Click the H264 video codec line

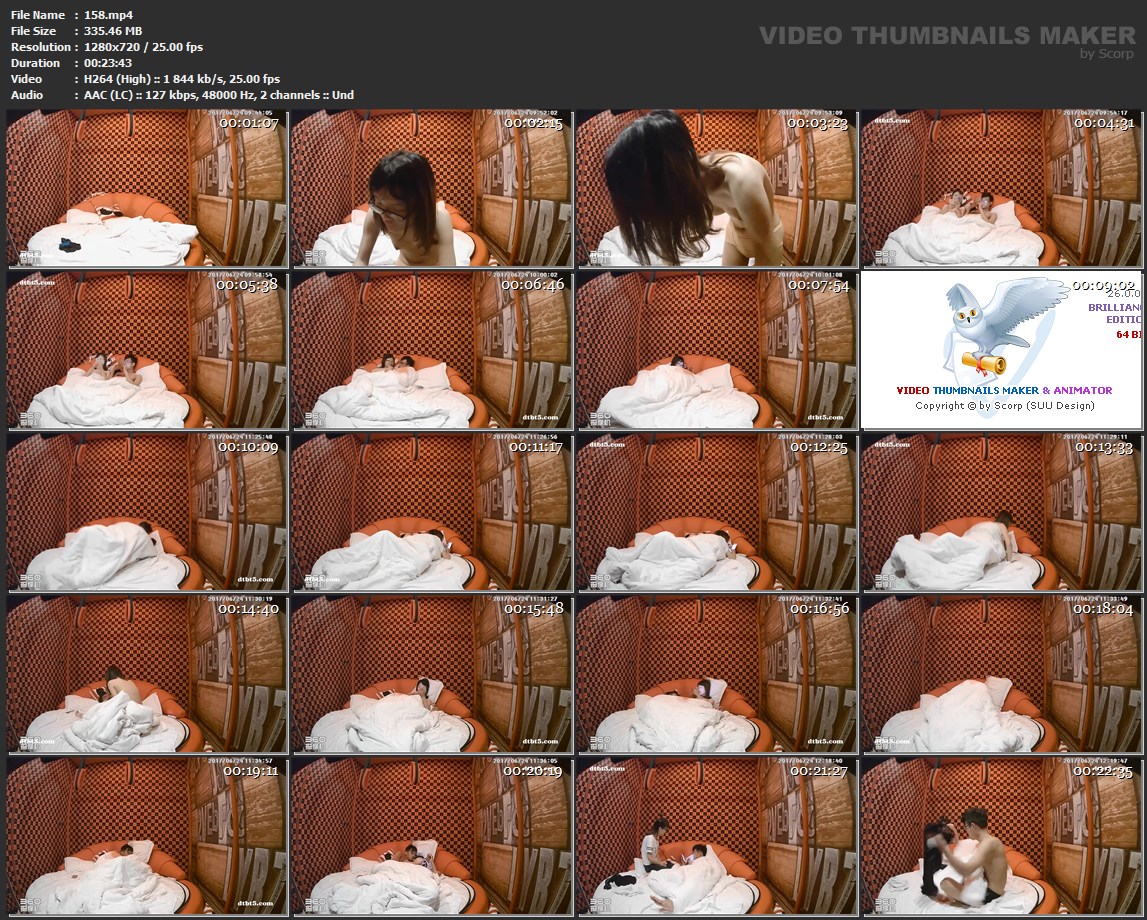click(x=182, y=79)
